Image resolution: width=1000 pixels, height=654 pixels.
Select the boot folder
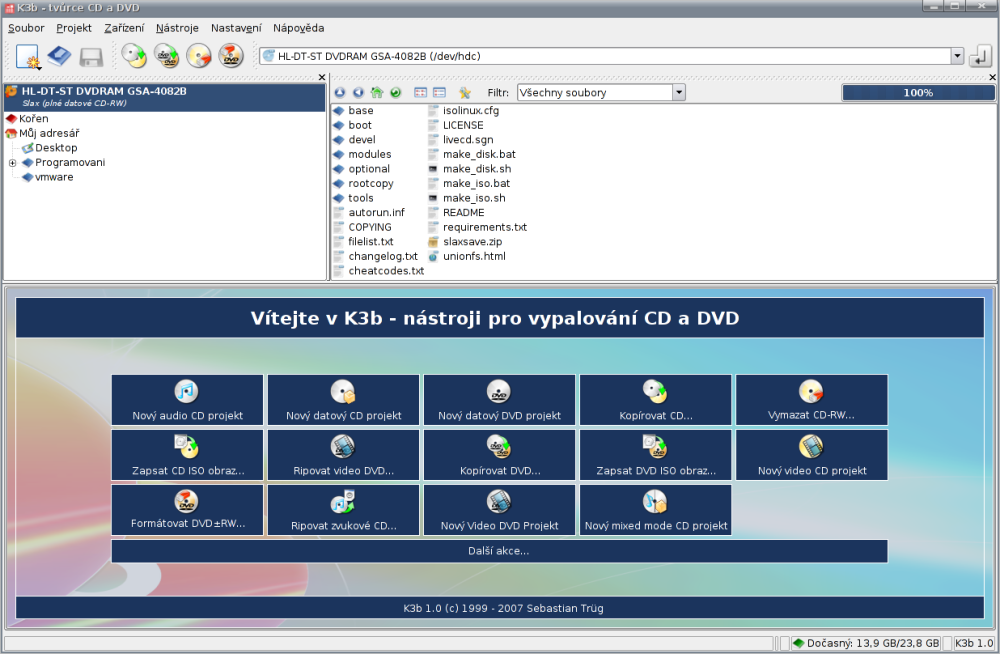click(353, 125)
